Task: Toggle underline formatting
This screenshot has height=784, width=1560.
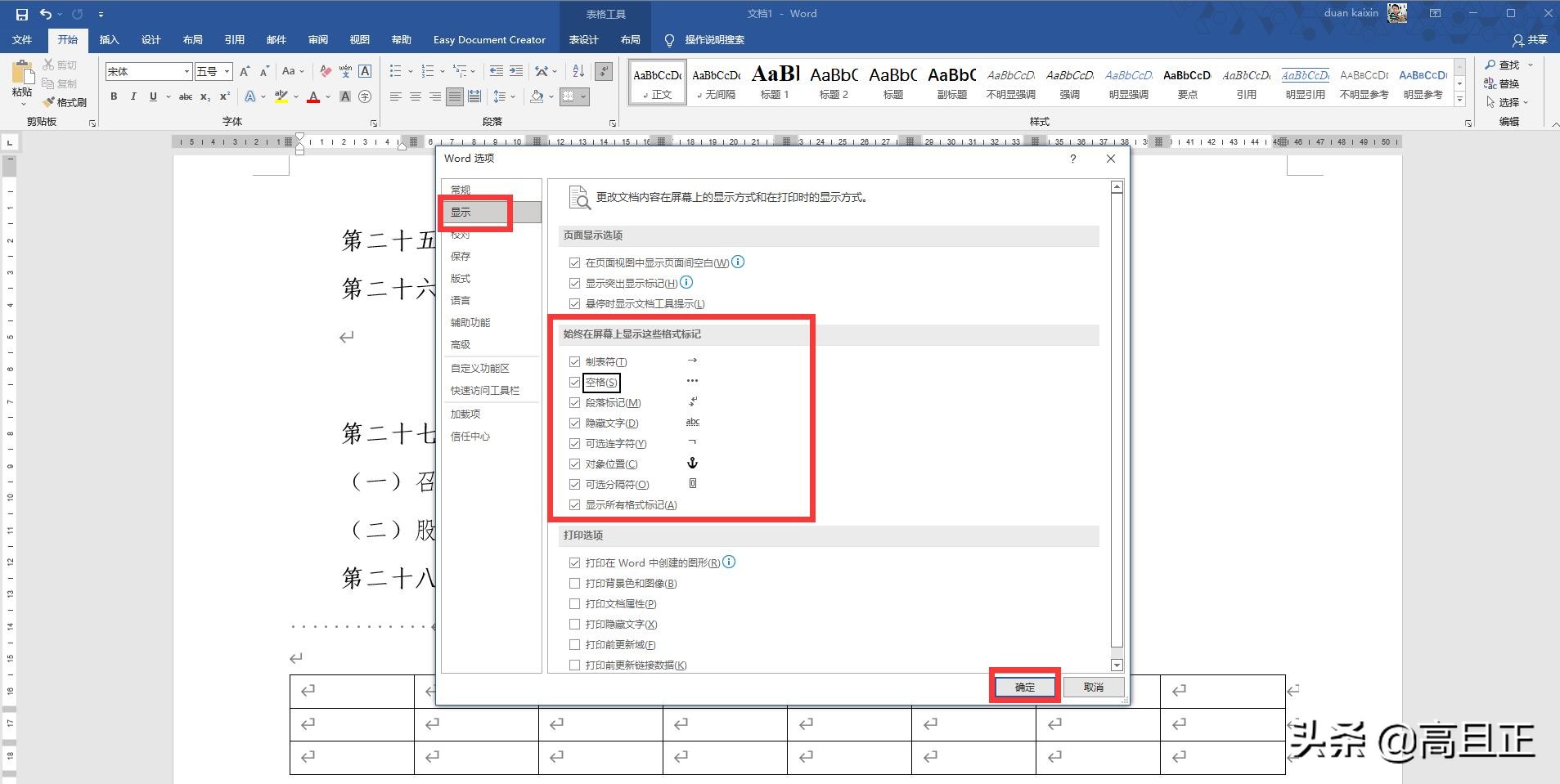Action: [x=152, y=96]
